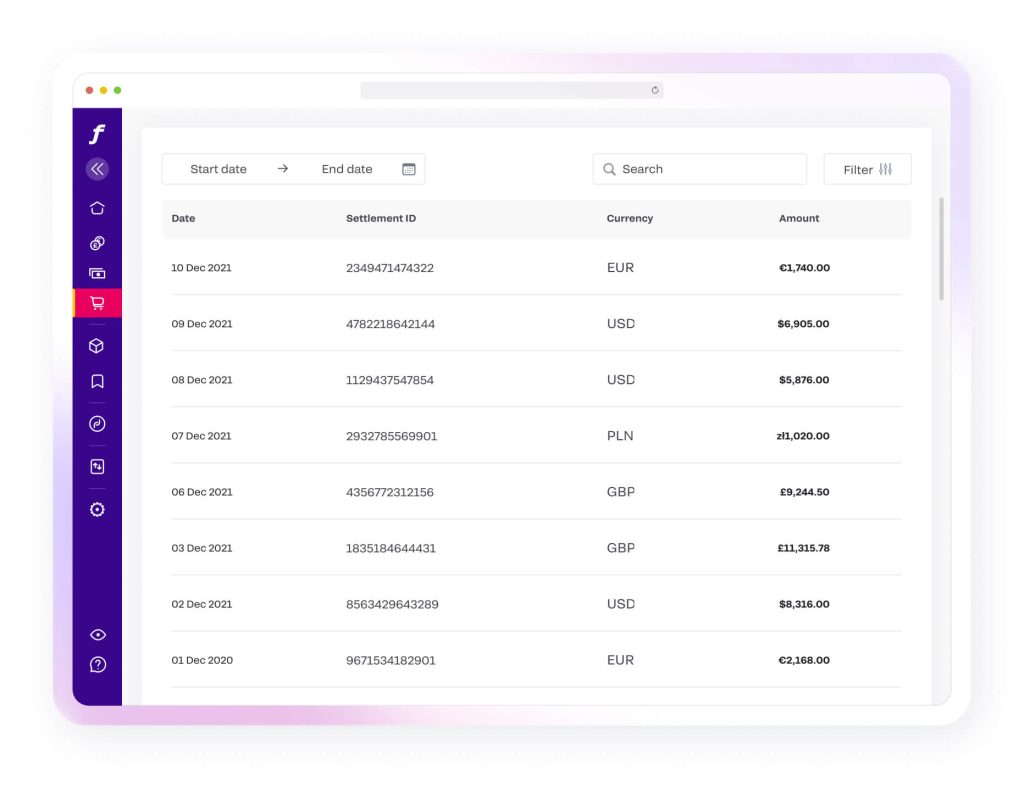Toggle the eye visibility icon
1024x792 pixels.
[97, 634]
